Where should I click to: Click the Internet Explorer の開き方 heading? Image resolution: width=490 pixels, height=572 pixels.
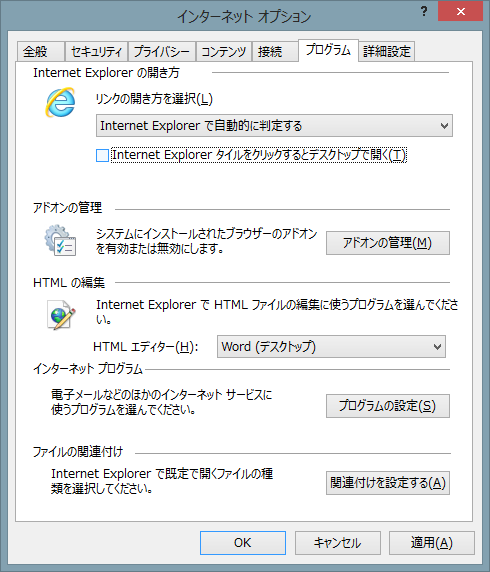coord(106,73)
